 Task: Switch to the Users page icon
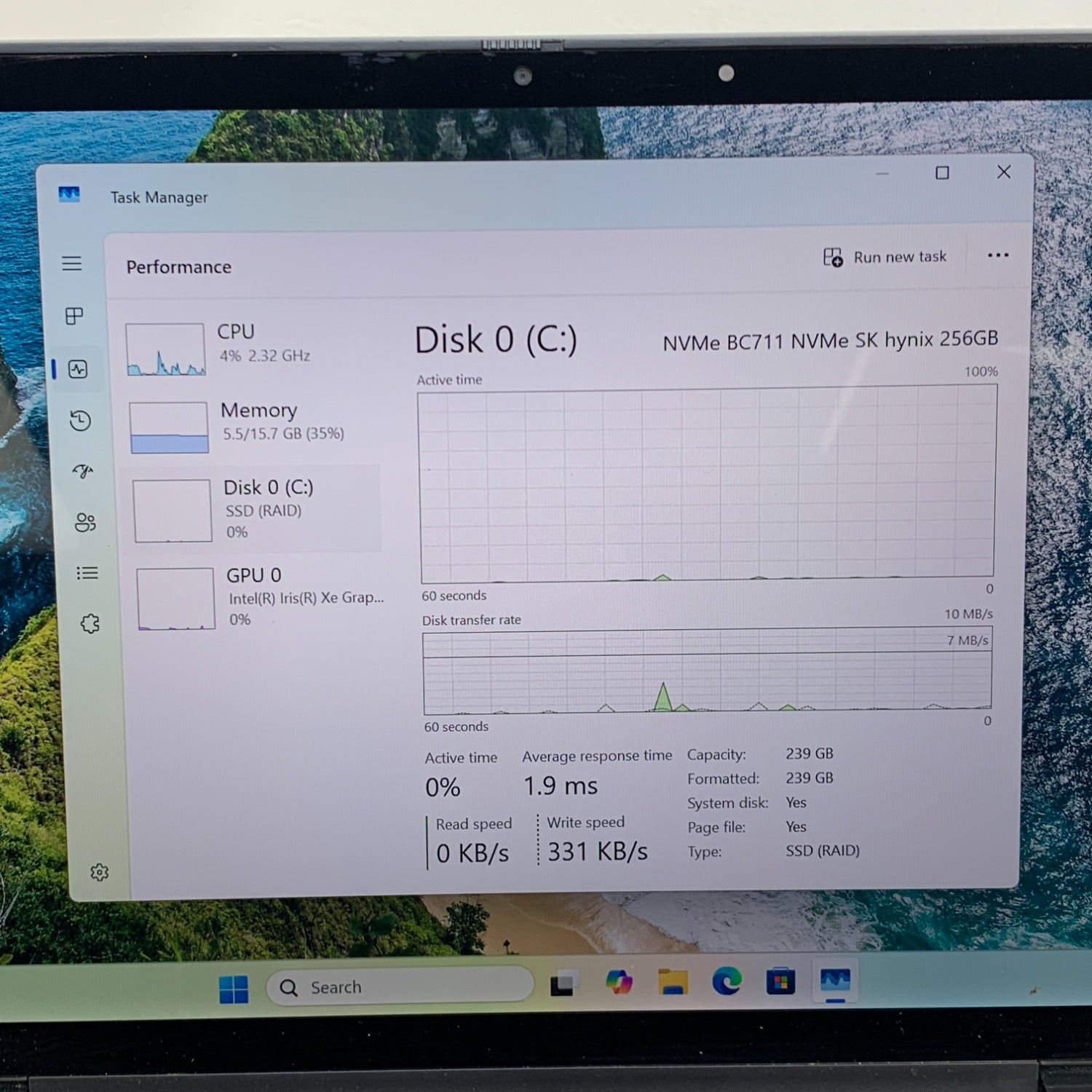pos(85,522)
